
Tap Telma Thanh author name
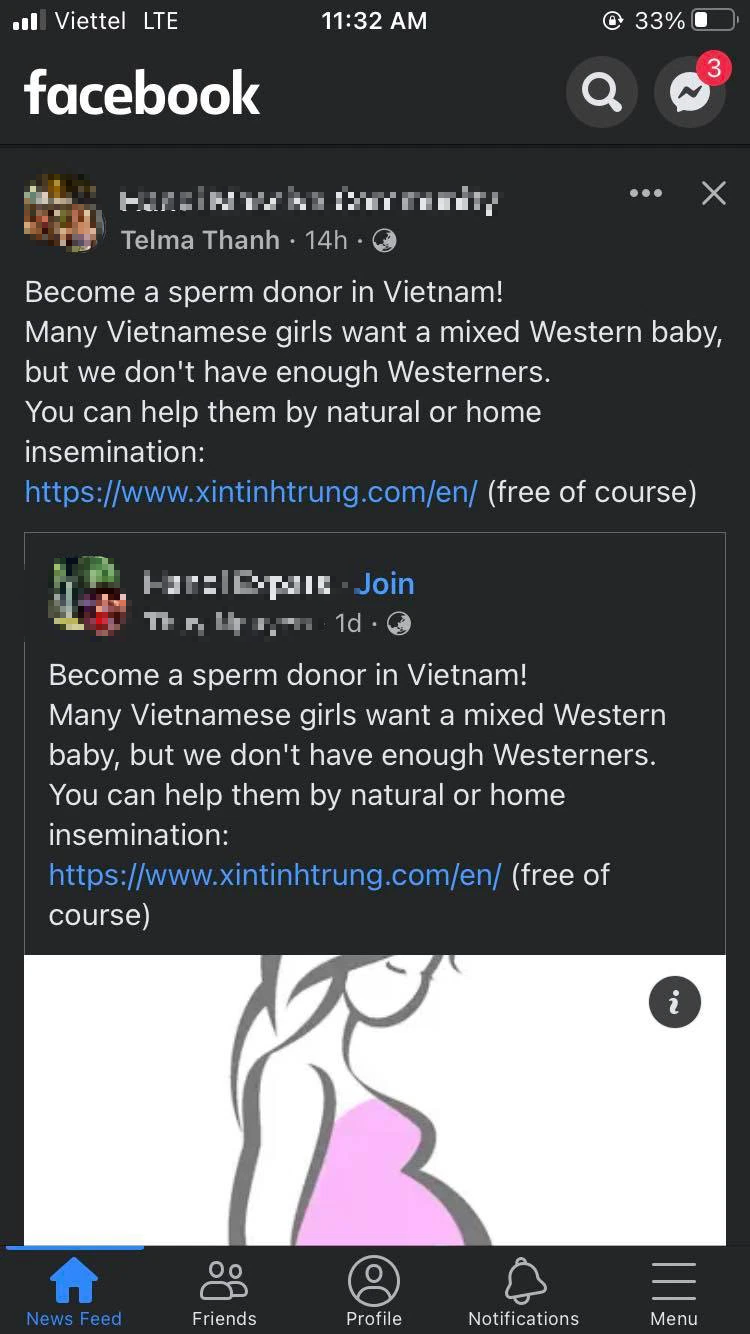(200, 240)
